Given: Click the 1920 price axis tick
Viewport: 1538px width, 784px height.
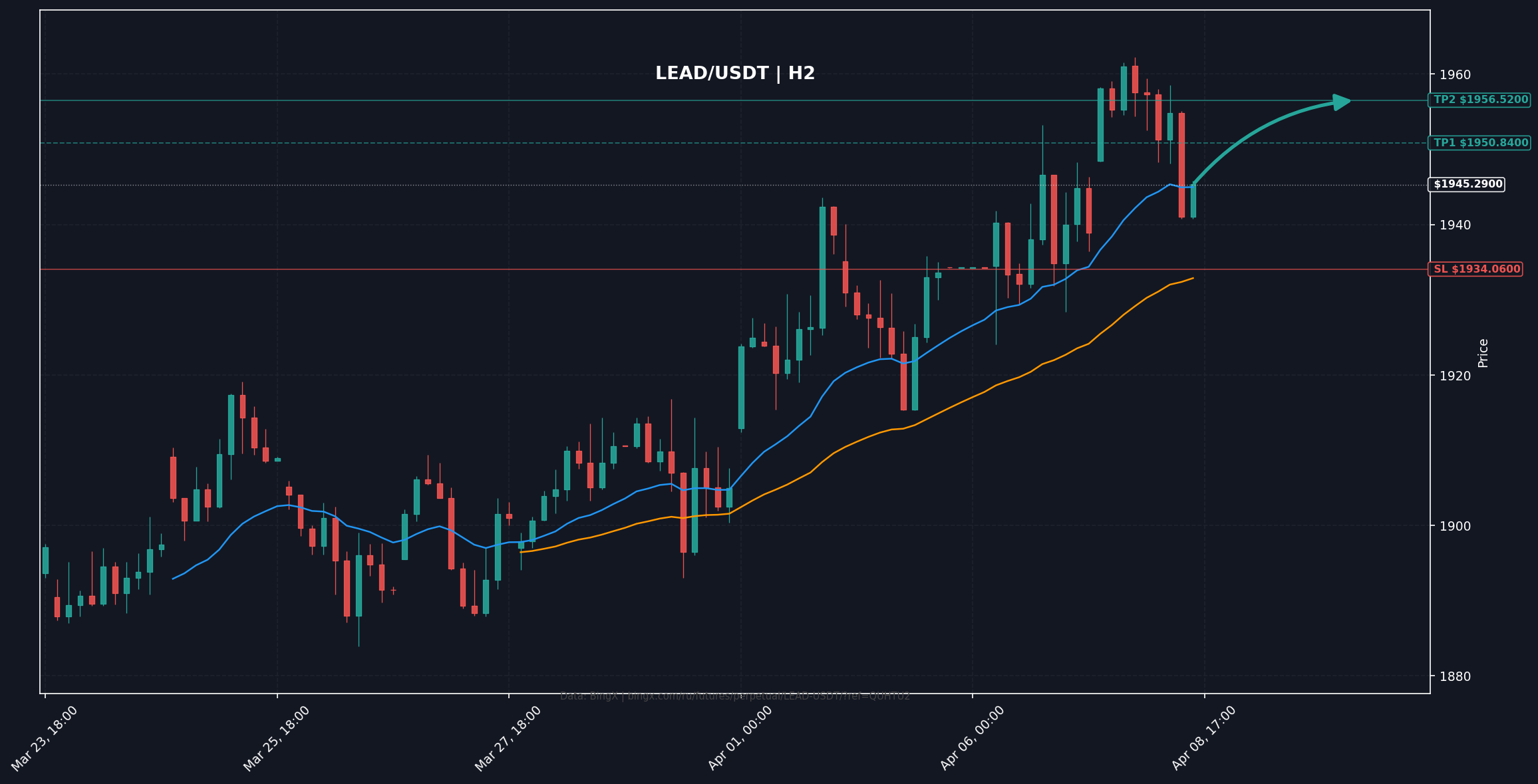Looking at the screenshot, I should tap(1455, 376).
